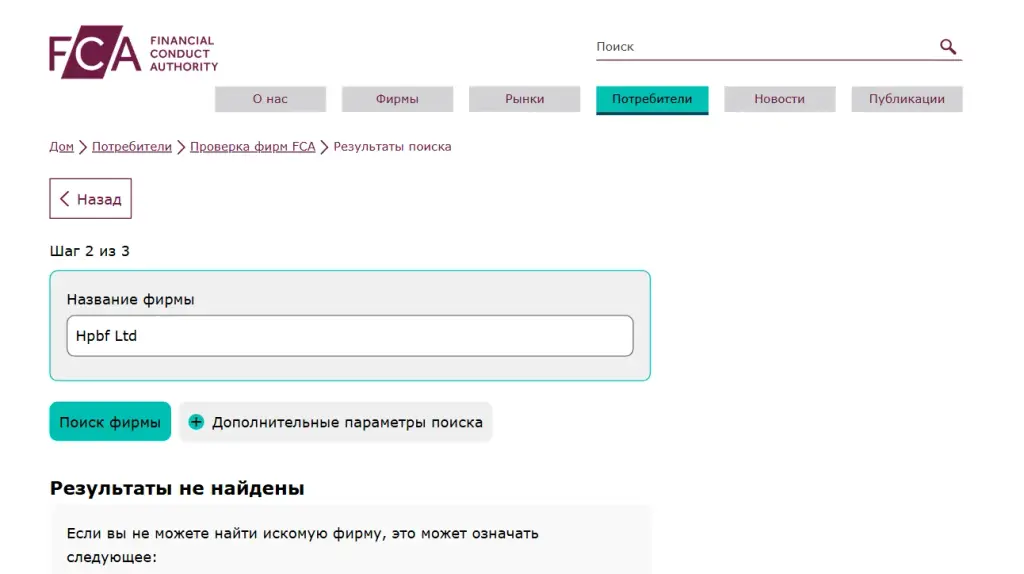Image resolution: width=1024 pixels, height=574 pixels.
Task: Click the FCA Financial Conduct Authority logo
Action: point(134,52)
